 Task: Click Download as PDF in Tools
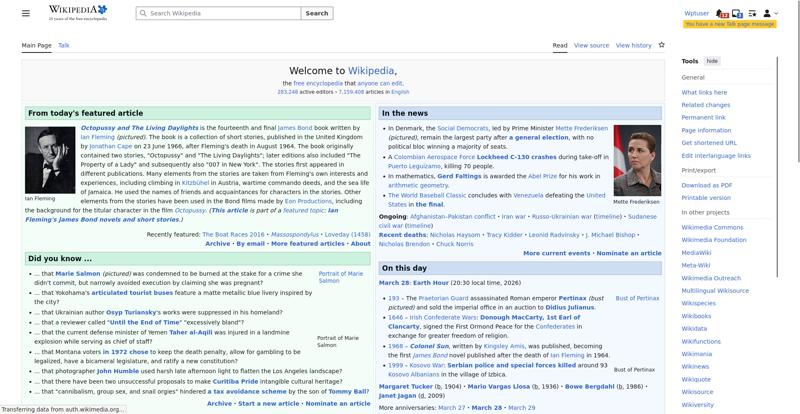click(x=706, y=185)
